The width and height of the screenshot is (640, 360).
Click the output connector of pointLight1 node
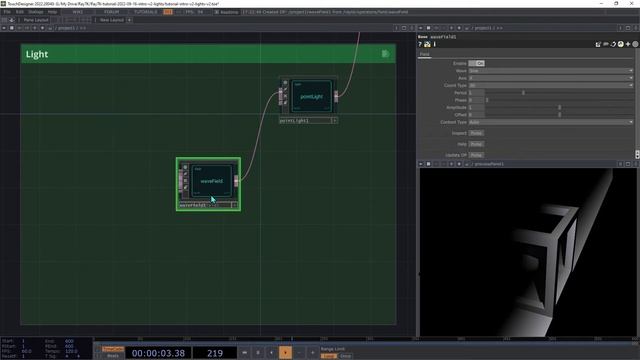point(336,96)
